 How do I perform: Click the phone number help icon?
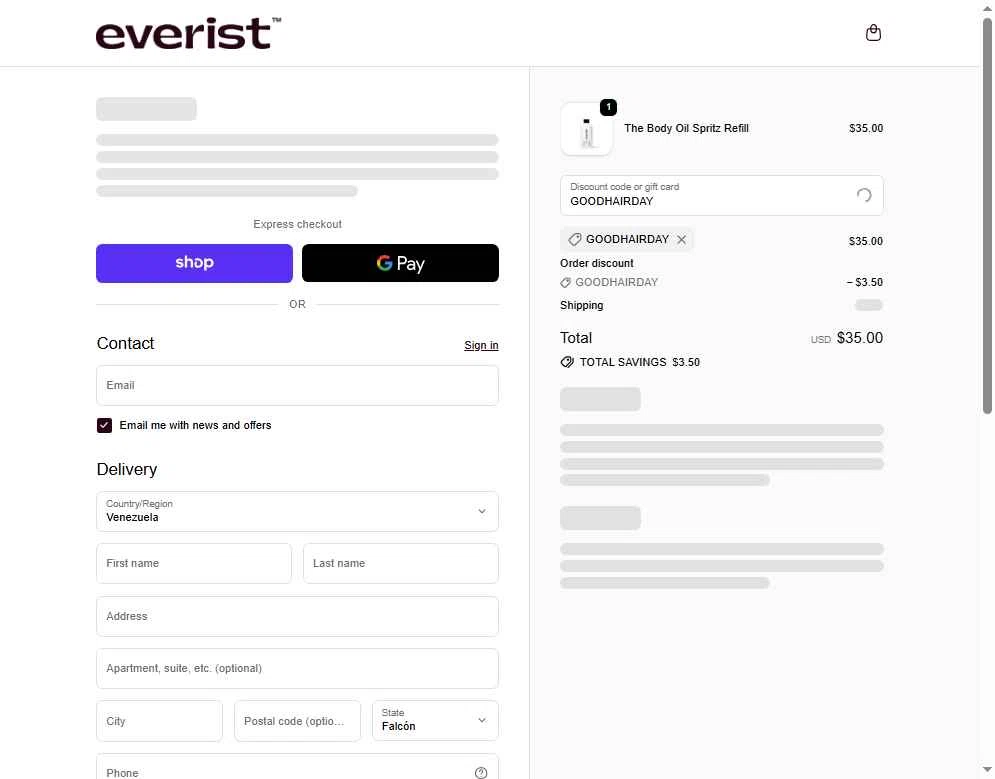481,772
